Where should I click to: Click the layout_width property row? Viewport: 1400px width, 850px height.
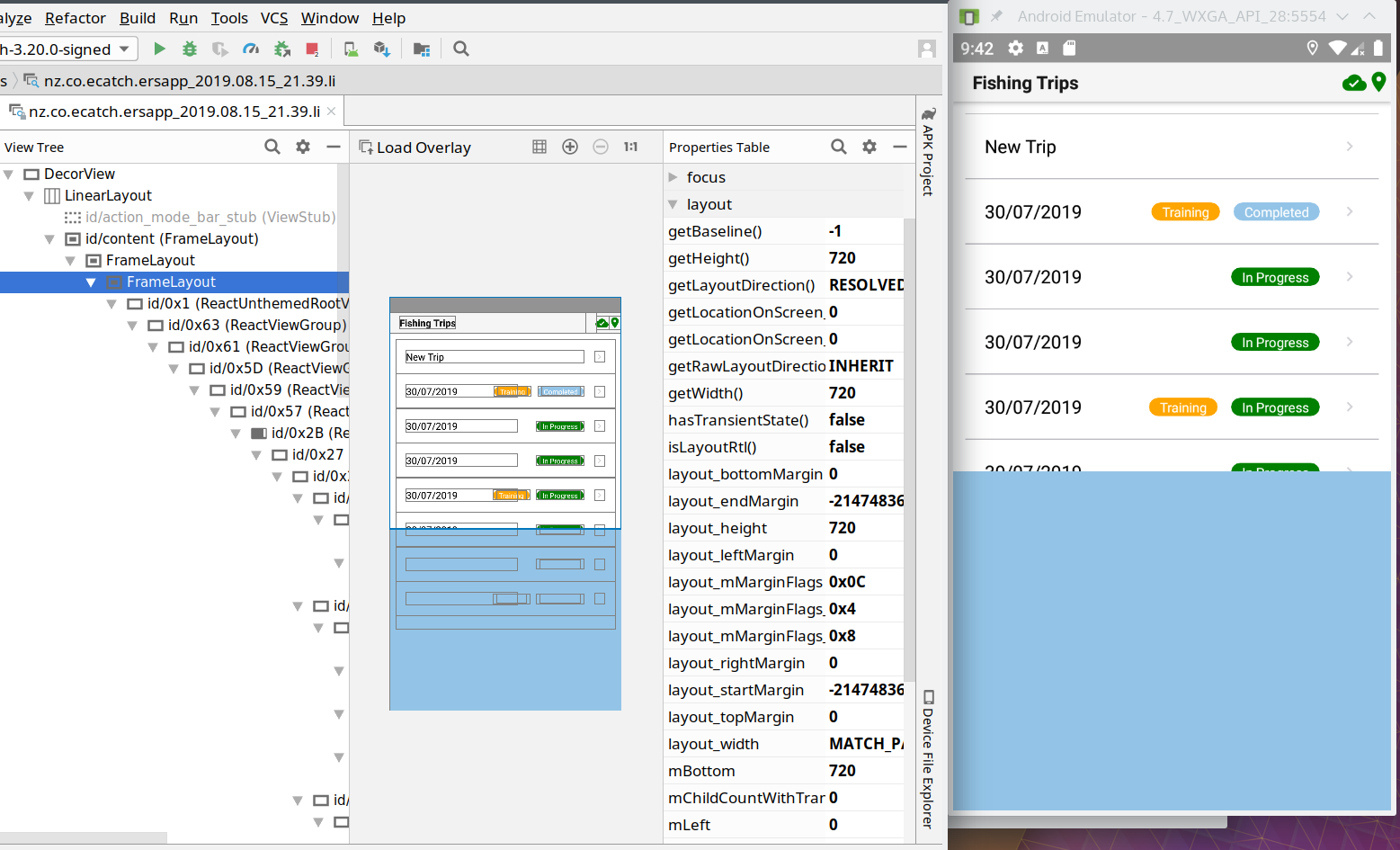(x=783, y=744)
